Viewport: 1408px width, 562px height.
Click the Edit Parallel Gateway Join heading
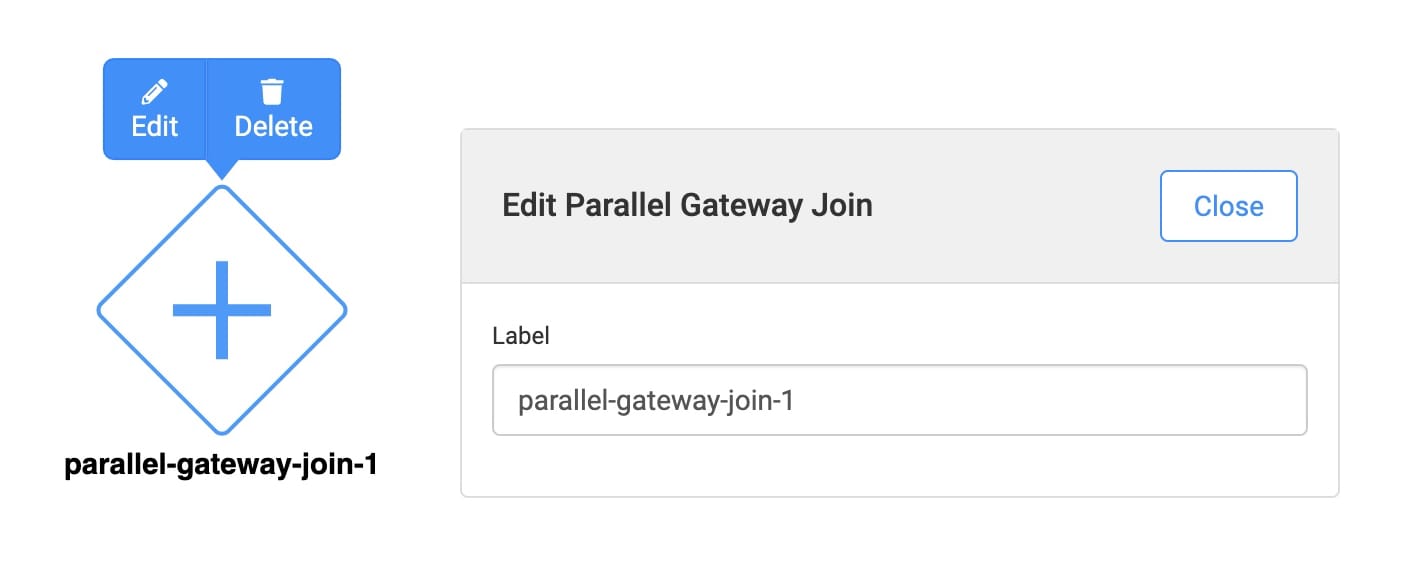click(x=687, y=205)
